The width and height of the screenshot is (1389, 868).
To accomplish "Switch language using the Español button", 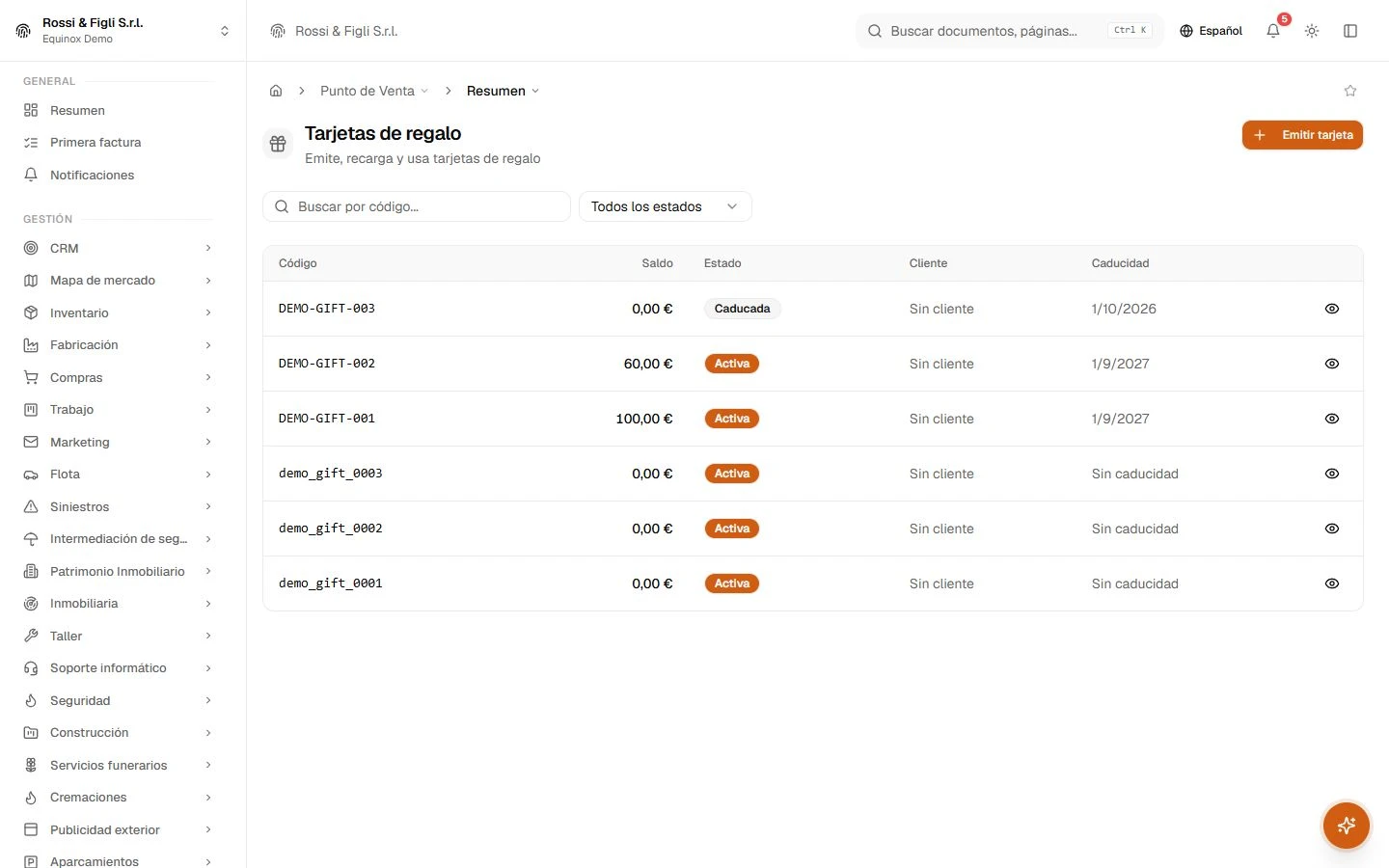I will point(1211,31).
